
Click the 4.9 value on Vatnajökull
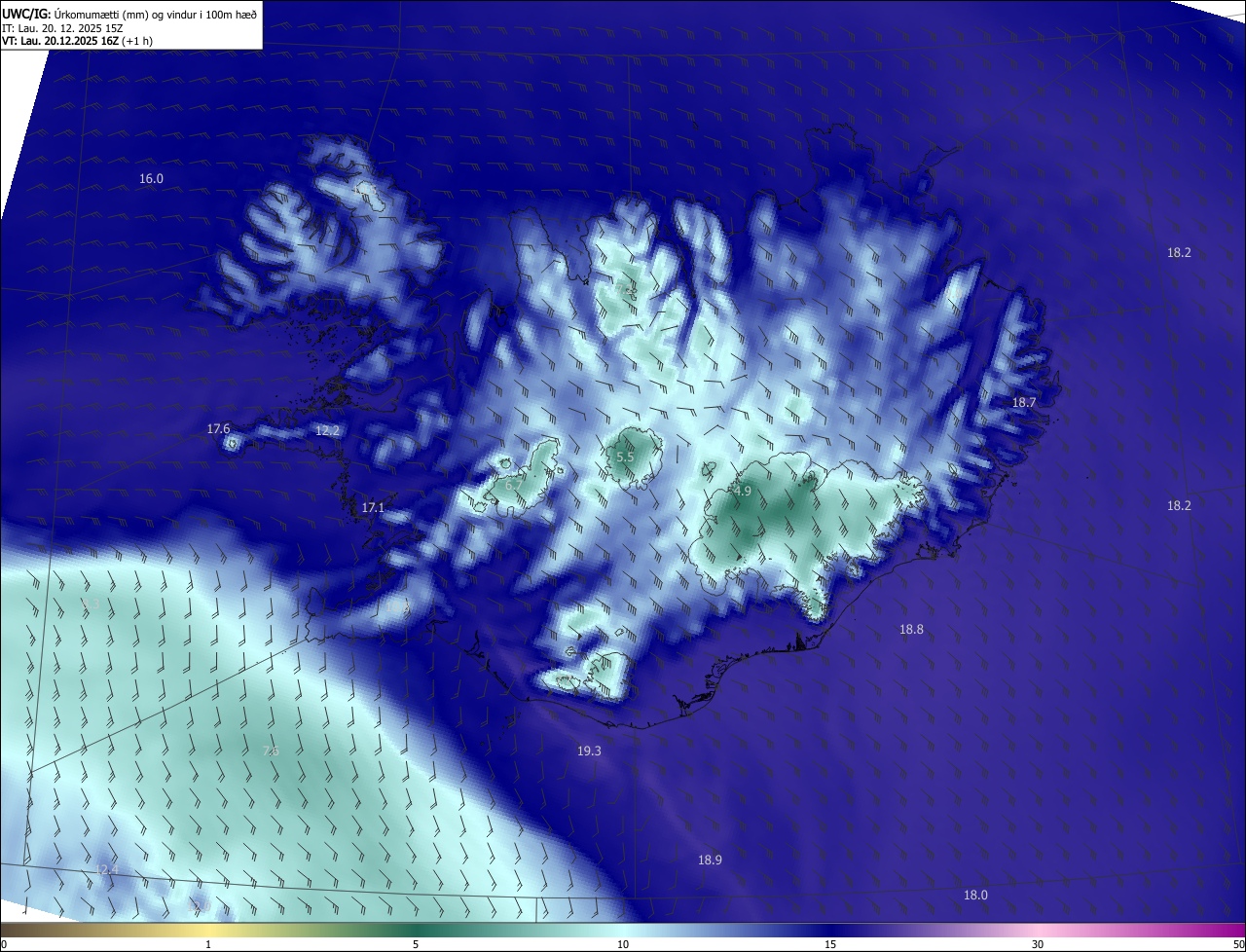(x=743, y=492)
